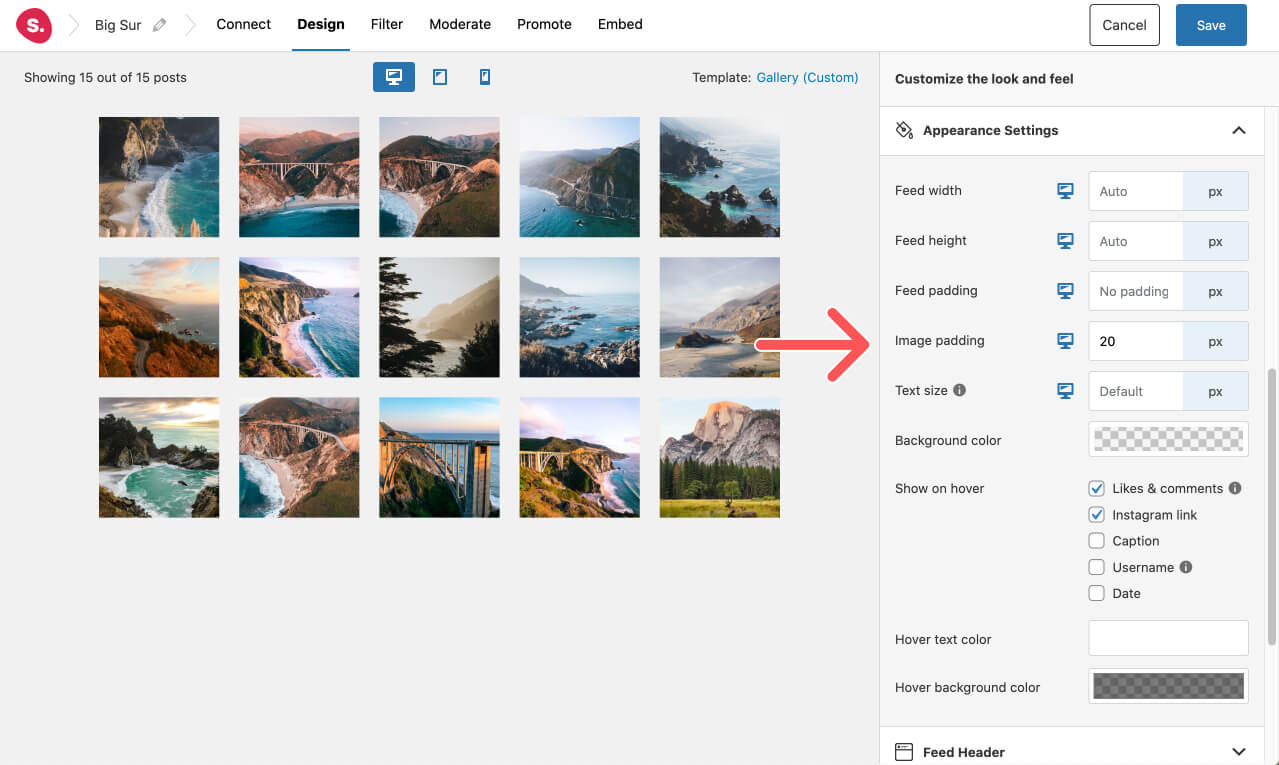
Task: Open Image padding unit dropdown
Action: (x=1216, y=341)
